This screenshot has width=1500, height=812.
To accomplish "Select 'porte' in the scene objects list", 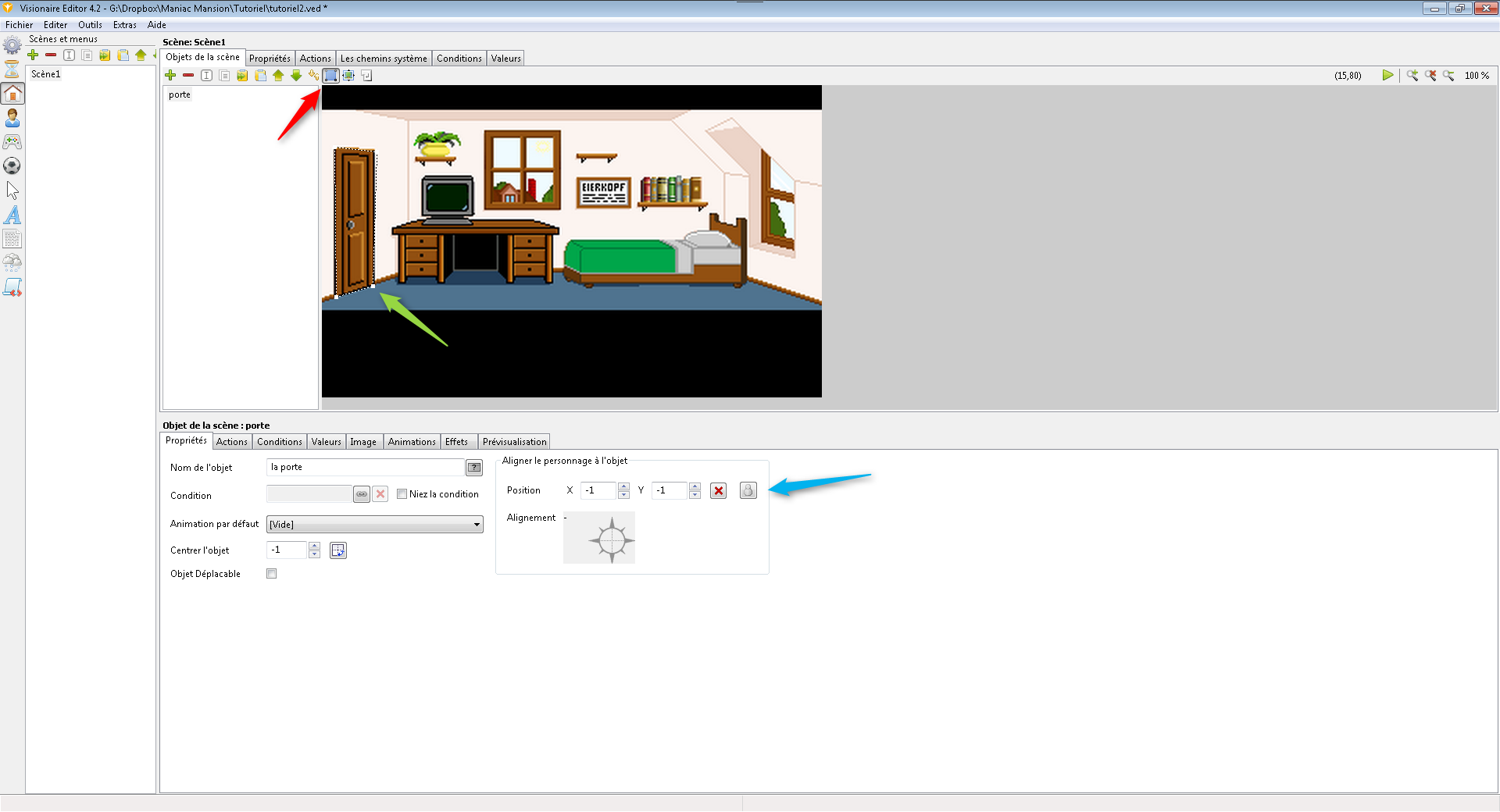I will point(180,95).
